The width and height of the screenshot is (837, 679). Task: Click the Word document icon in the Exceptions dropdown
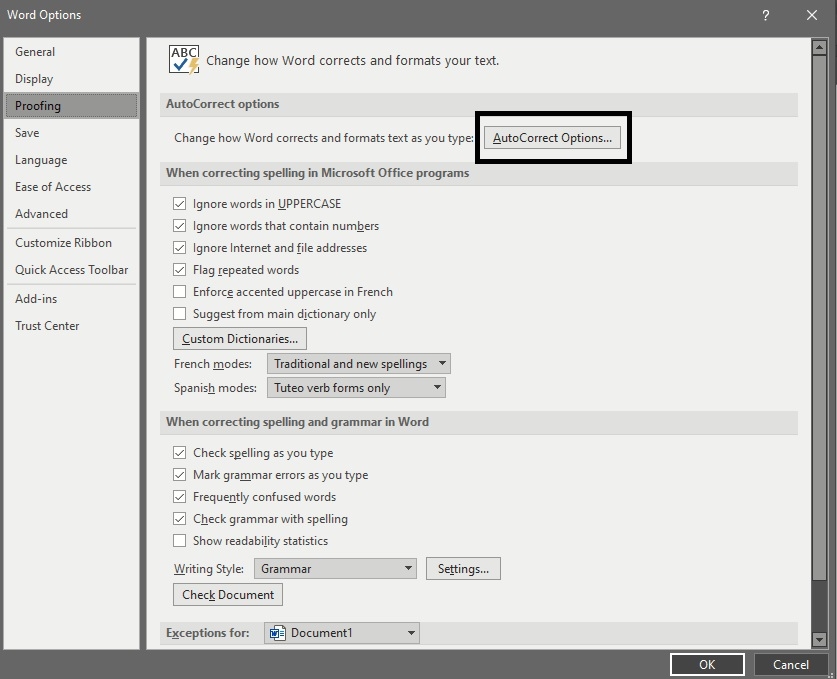coord(277,633)
